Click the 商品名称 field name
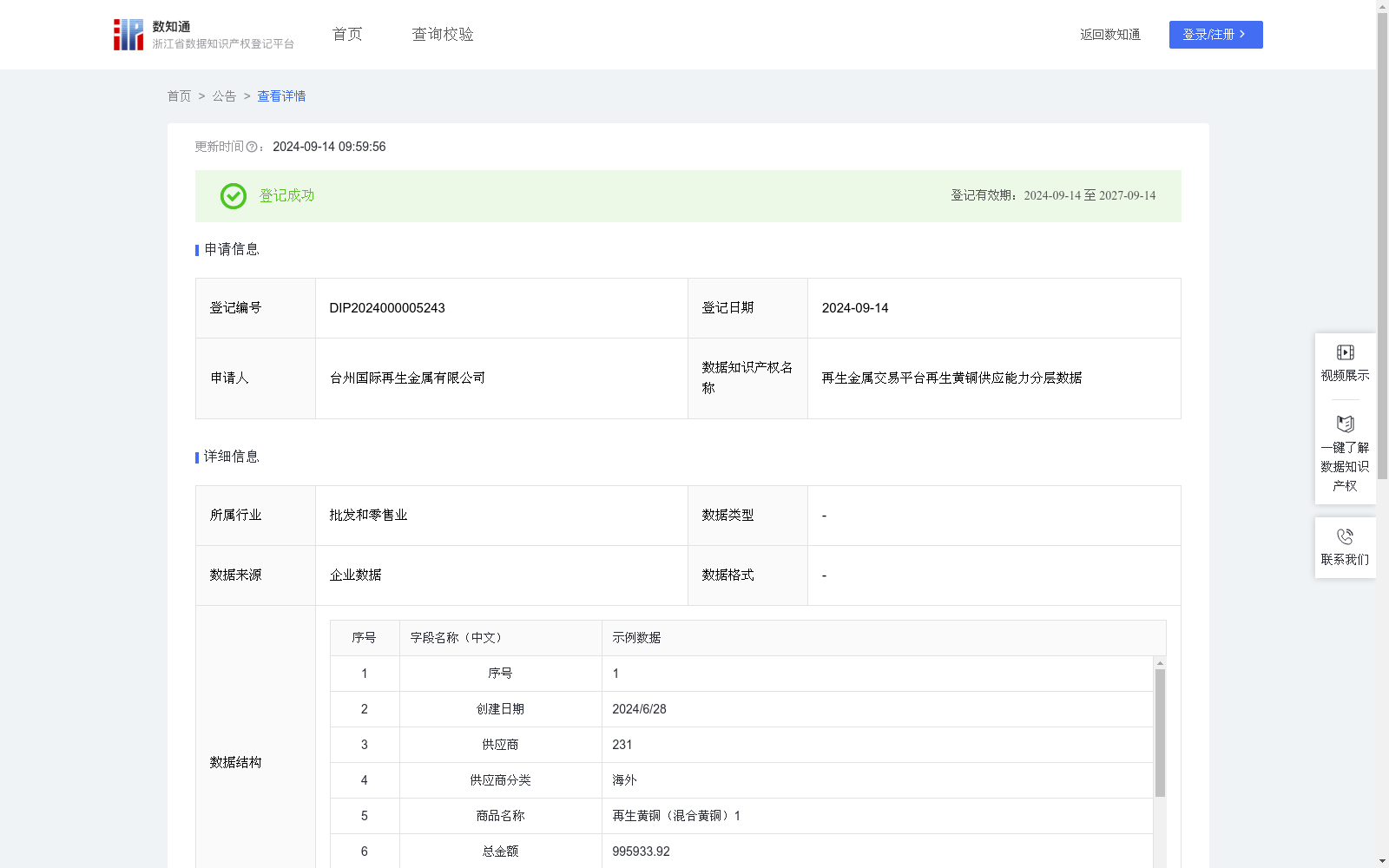 500,816
